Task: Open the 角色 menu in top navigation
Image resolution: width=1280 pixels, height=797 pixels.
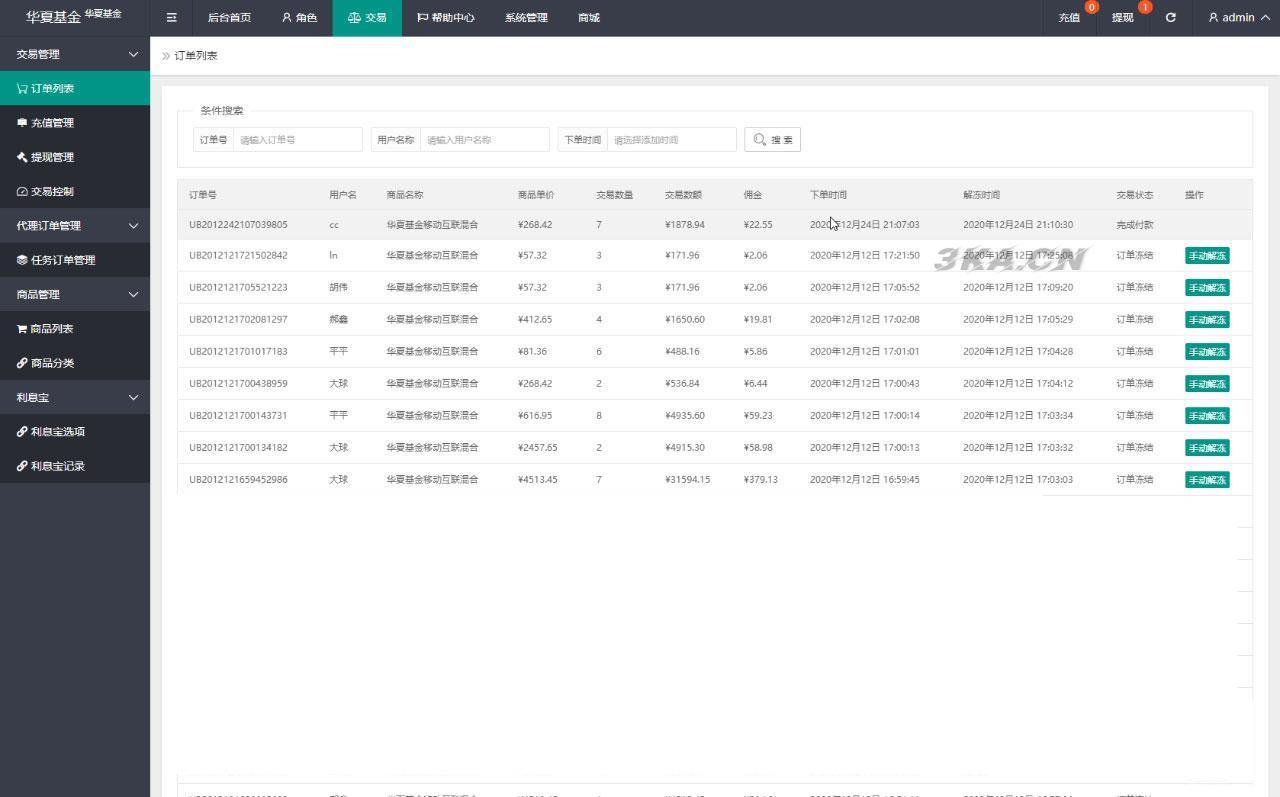Action: point(299,18)
